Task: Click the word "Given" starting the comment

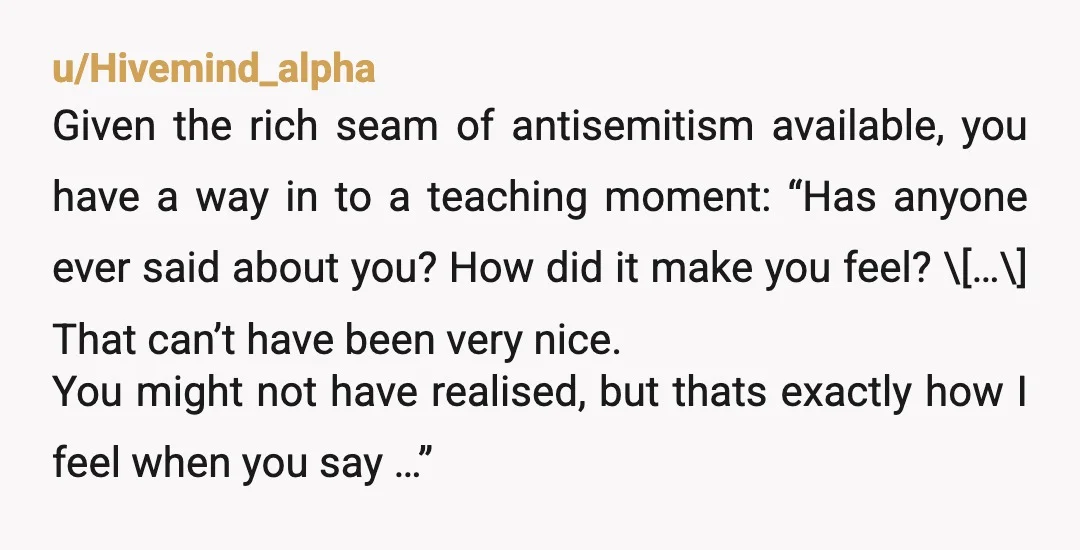Action: click(x=104, y=127)
